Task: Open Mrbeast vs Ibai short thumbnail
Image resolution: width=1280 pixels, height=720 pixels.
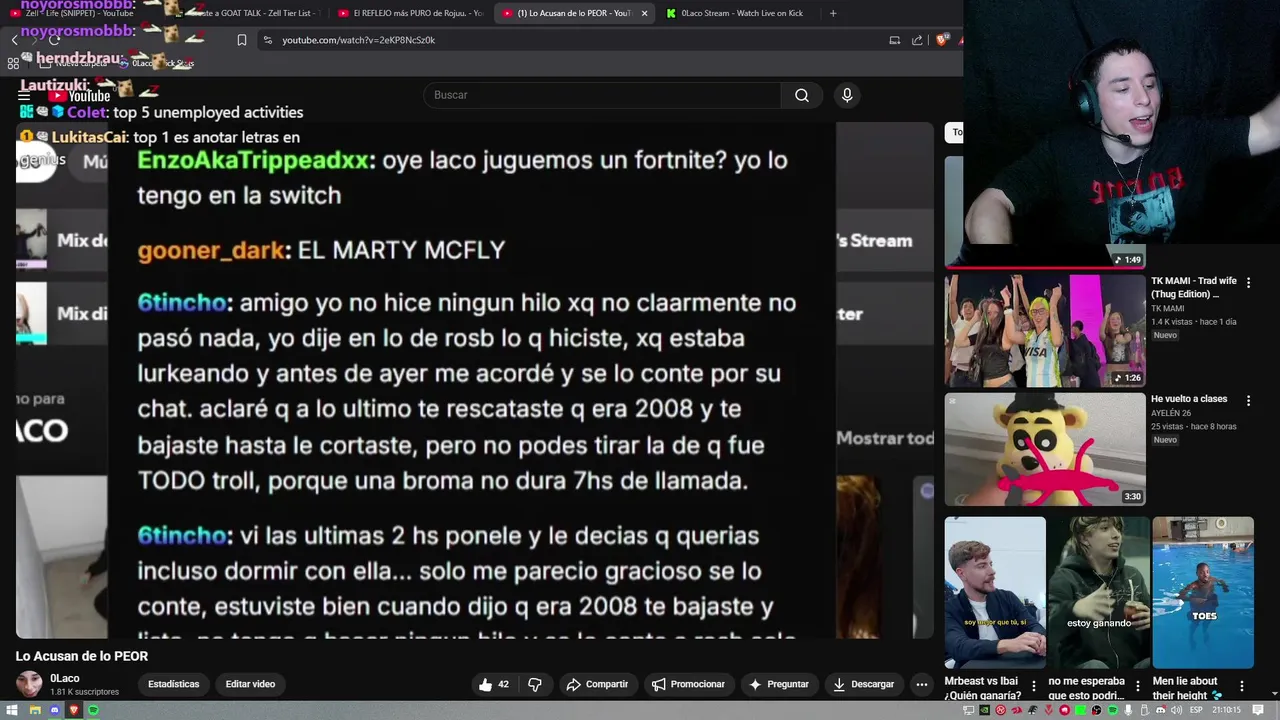Action: (x=995, y=592)
